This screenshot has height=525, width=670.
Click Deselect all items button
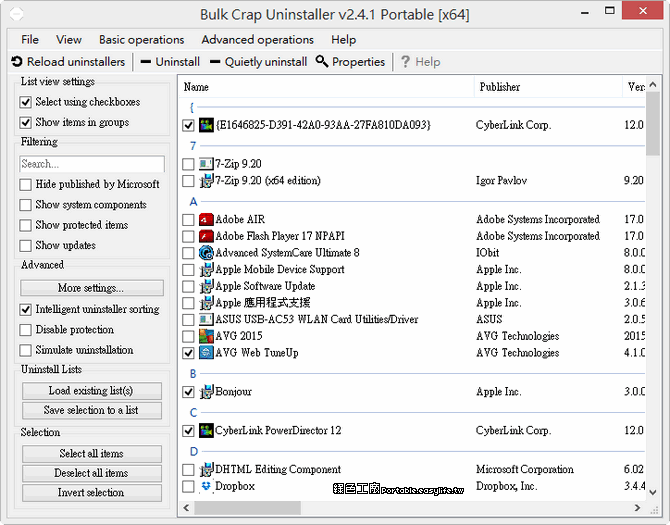(92, 473)
